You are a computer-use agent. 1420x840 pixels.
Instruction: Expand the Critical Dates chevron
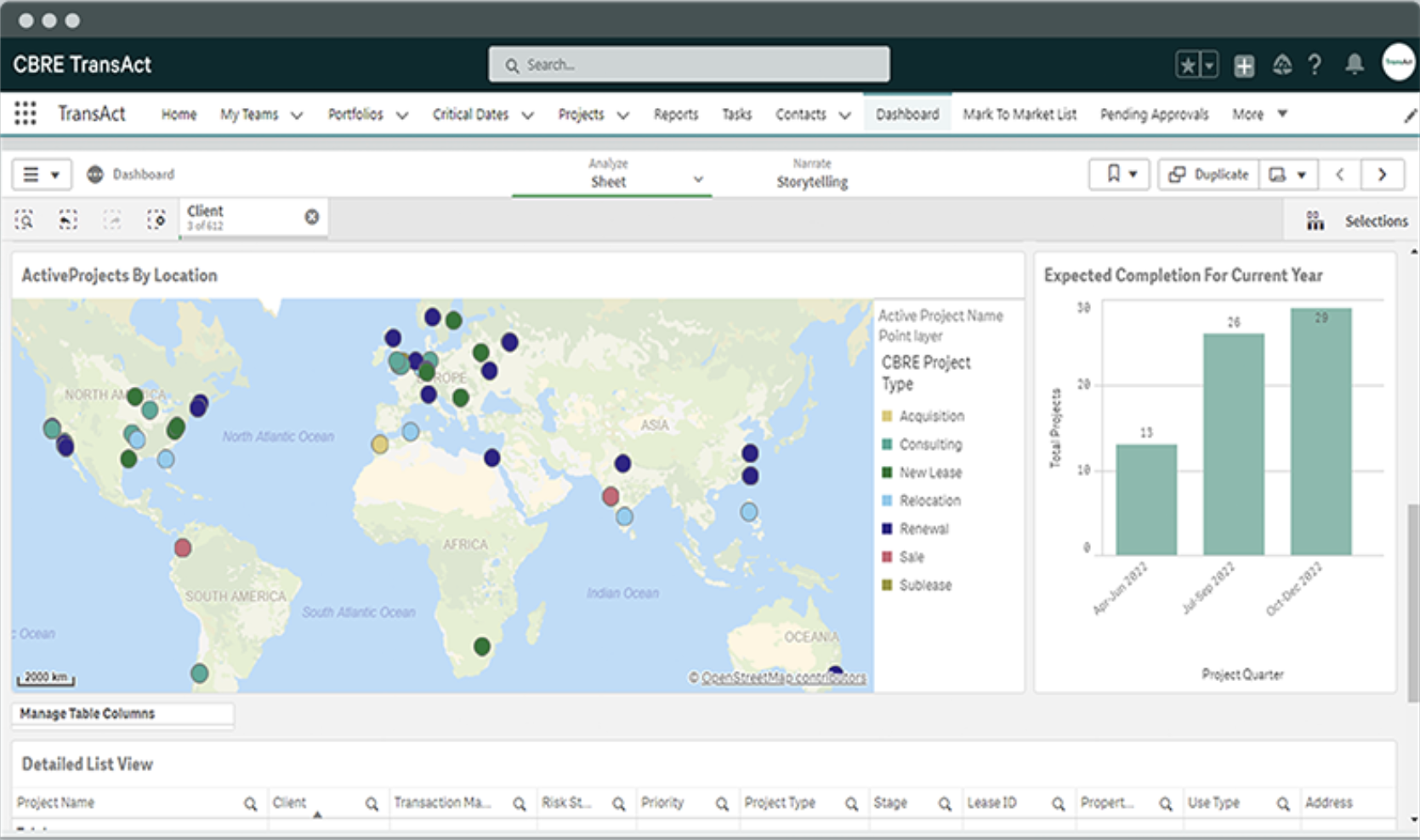pos(527,115)
